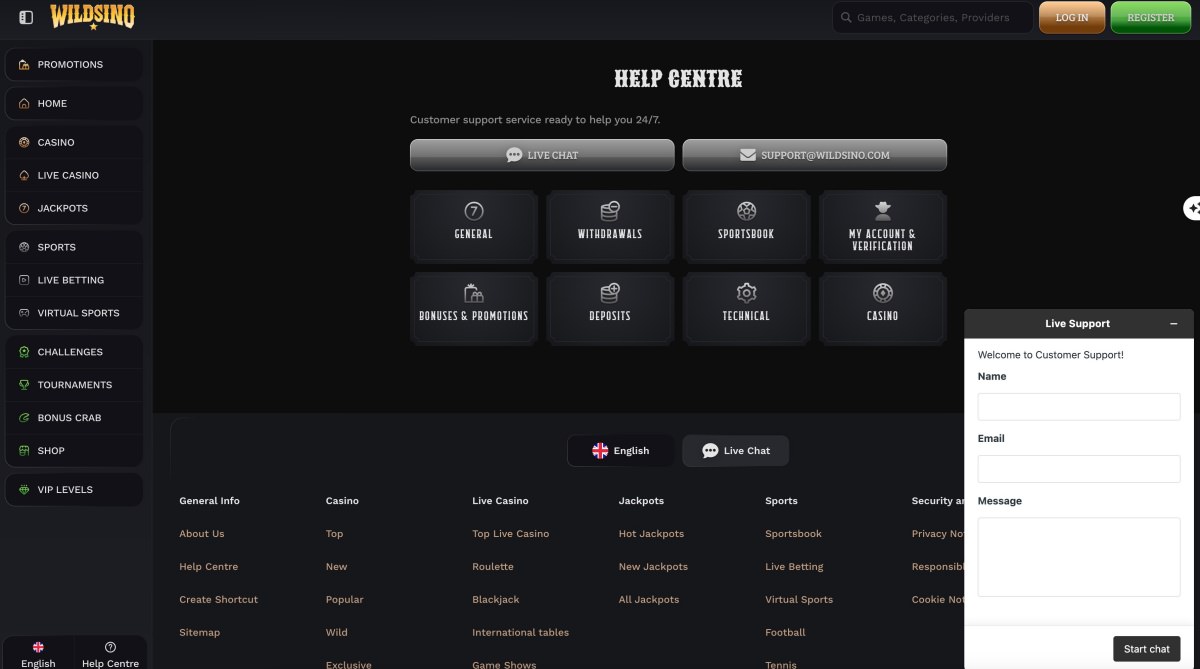This screenshot has height=669, width=1200.
Task: Open VIP Levels in the sidebar
Action: (74, 491)
